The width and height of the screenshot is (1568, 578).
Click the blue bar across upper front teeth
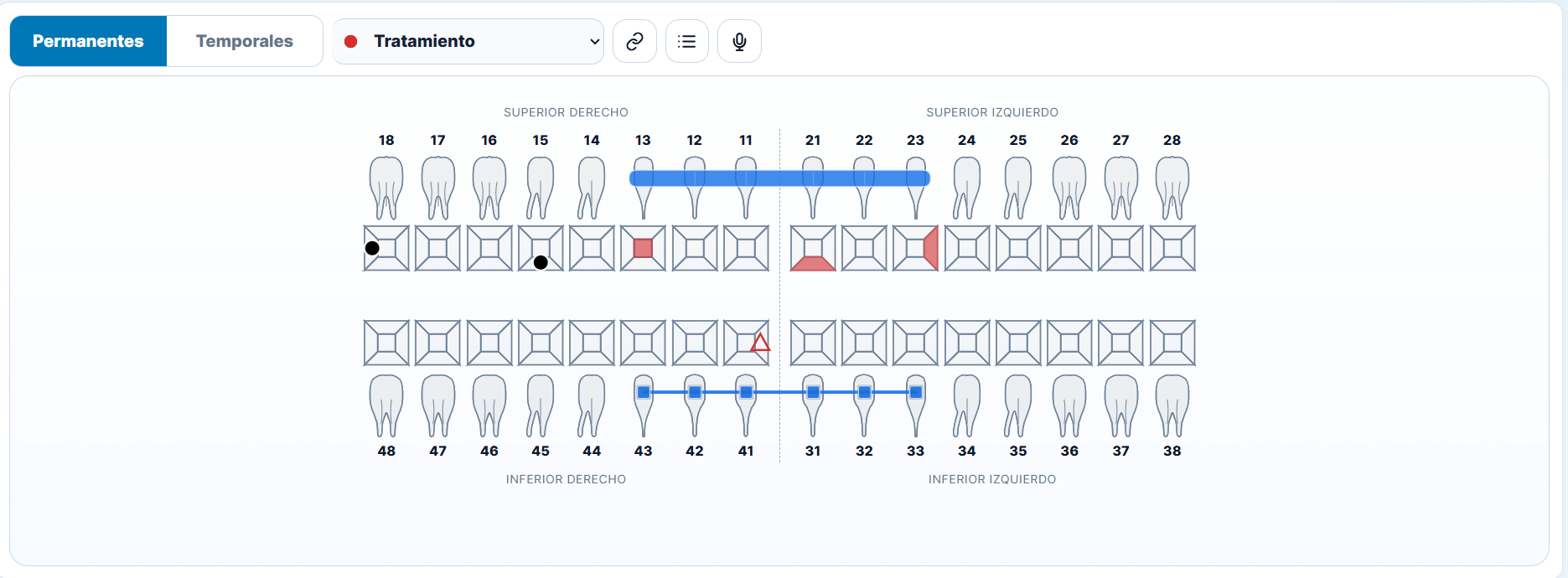click(779, 178)
